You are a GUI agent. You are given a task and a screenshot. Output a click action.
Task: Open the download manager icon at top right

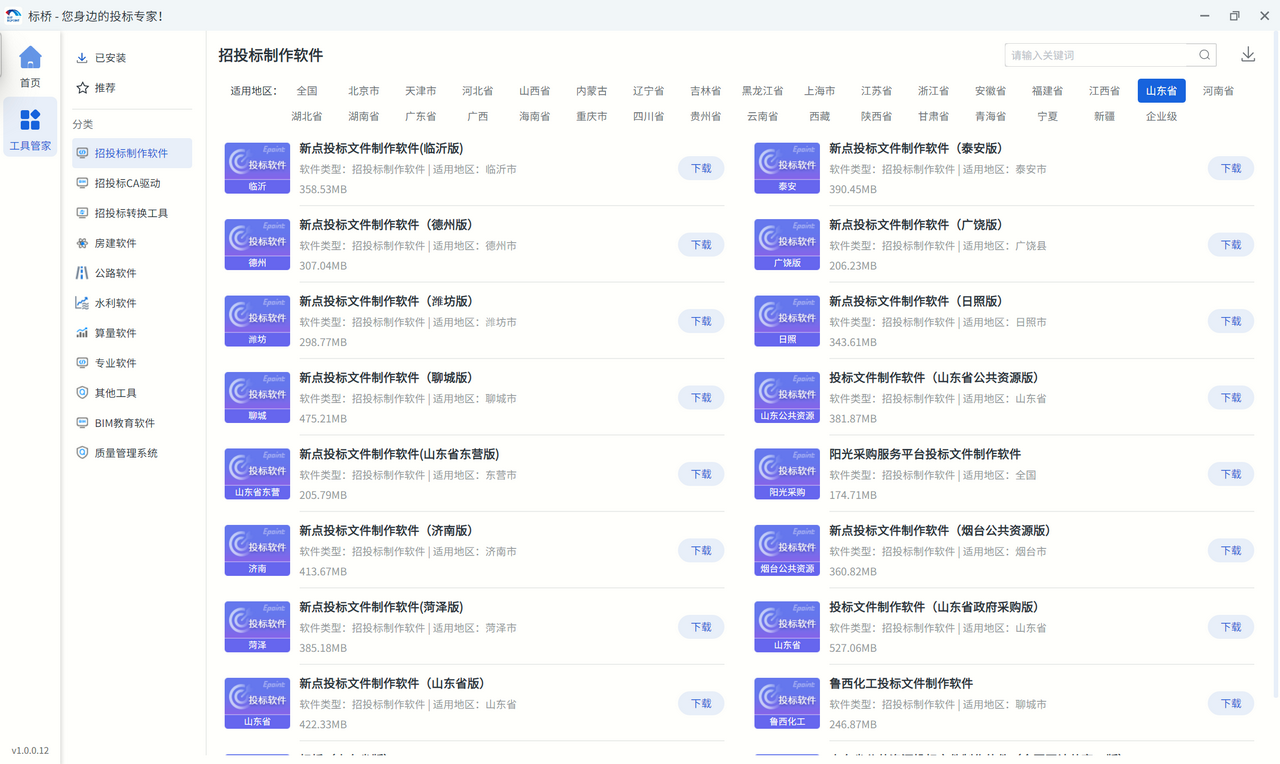1248,54
